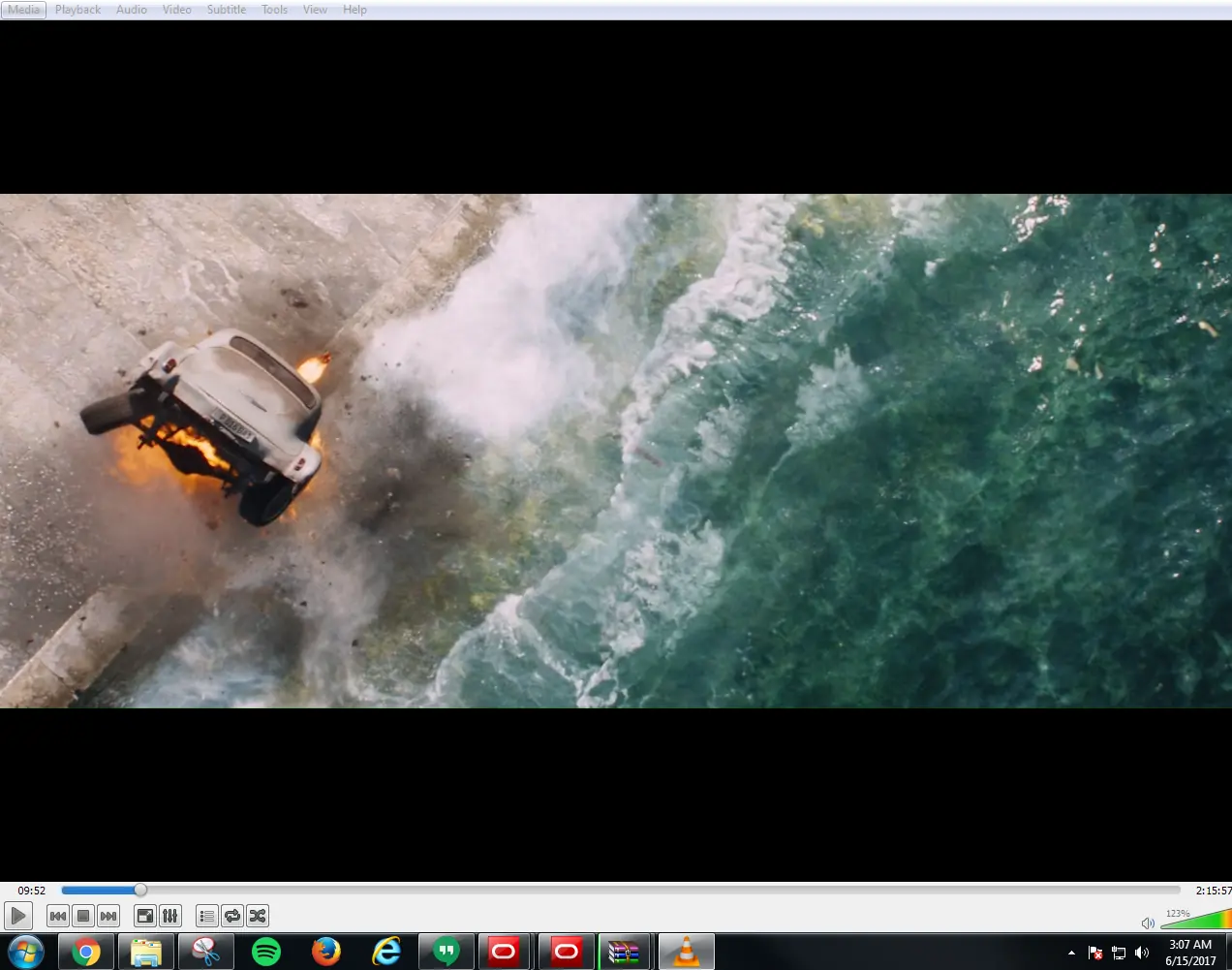Viewport: 1232px width, 970px height.
Task: Click the seek bar handle
Action: tap(140, 890)
